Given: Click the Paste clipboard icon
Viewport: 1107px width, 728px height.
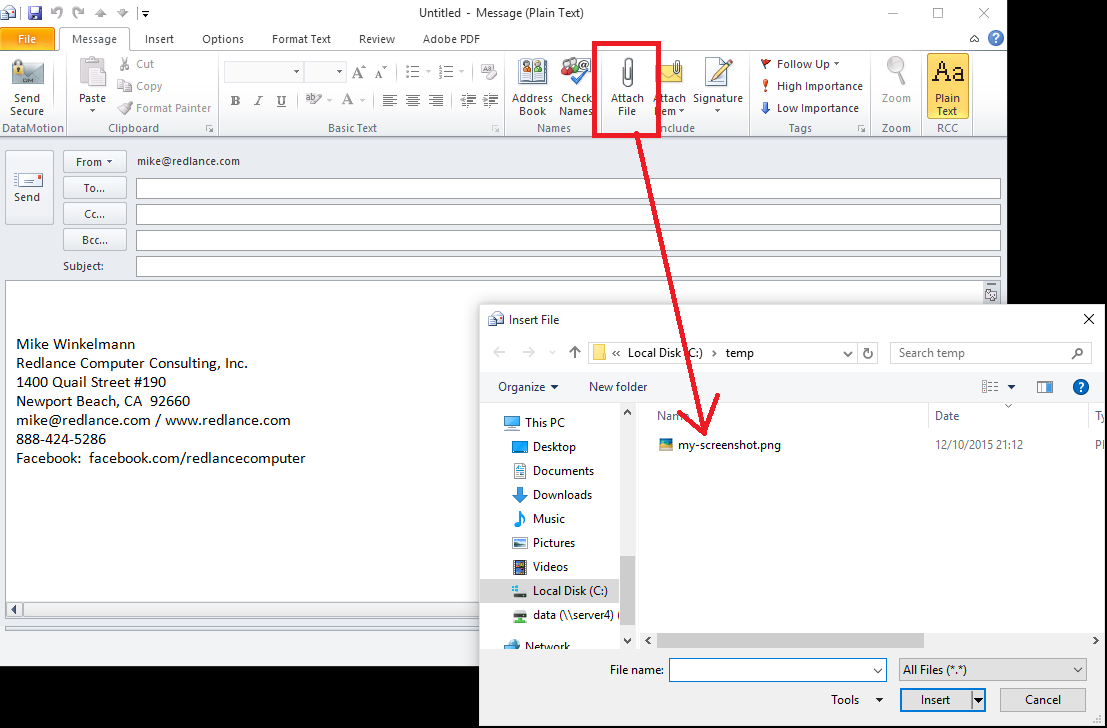Looking at the screenshot, I should click(x=92, y=73).
